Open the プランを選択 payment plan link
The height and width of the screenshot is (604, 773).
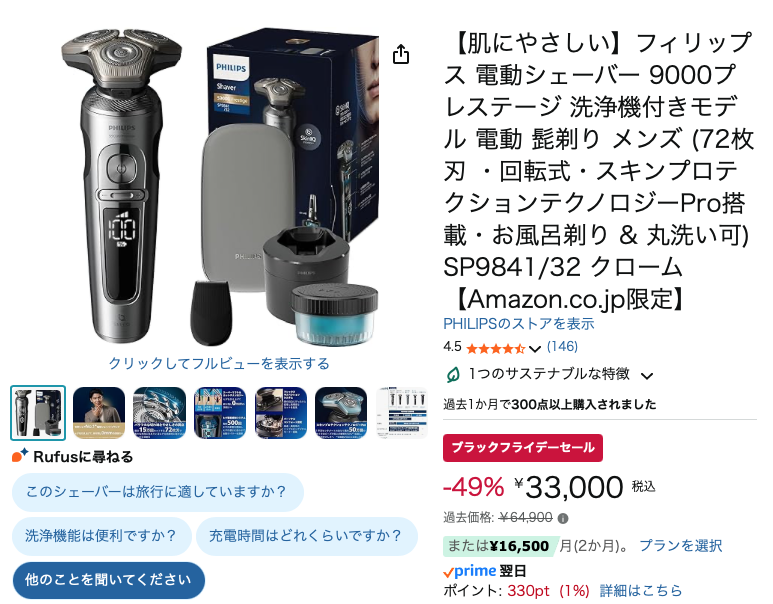[680, 546]
